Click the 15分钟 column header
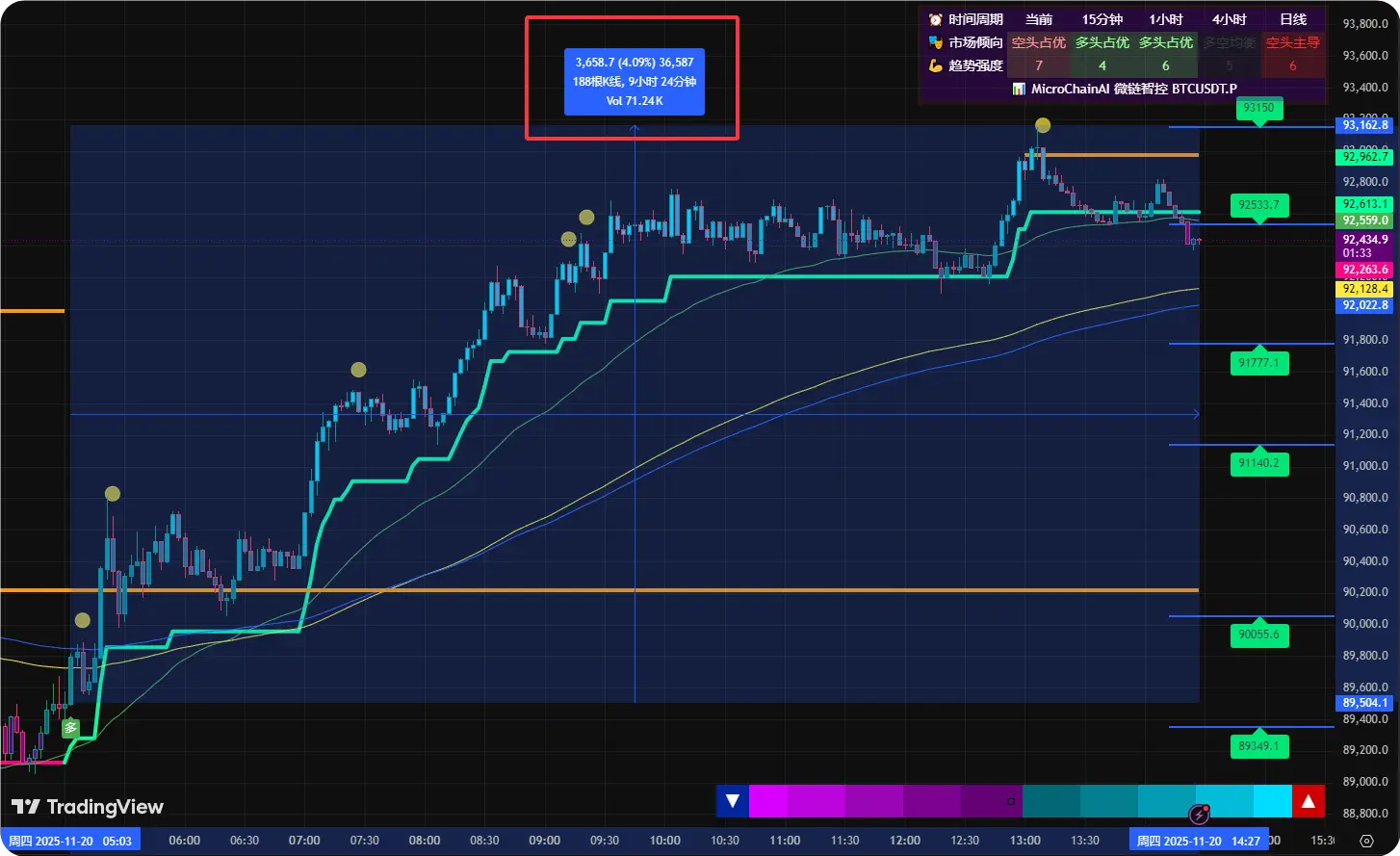The image size is (1400, 856). click(x=1102, y=19)
